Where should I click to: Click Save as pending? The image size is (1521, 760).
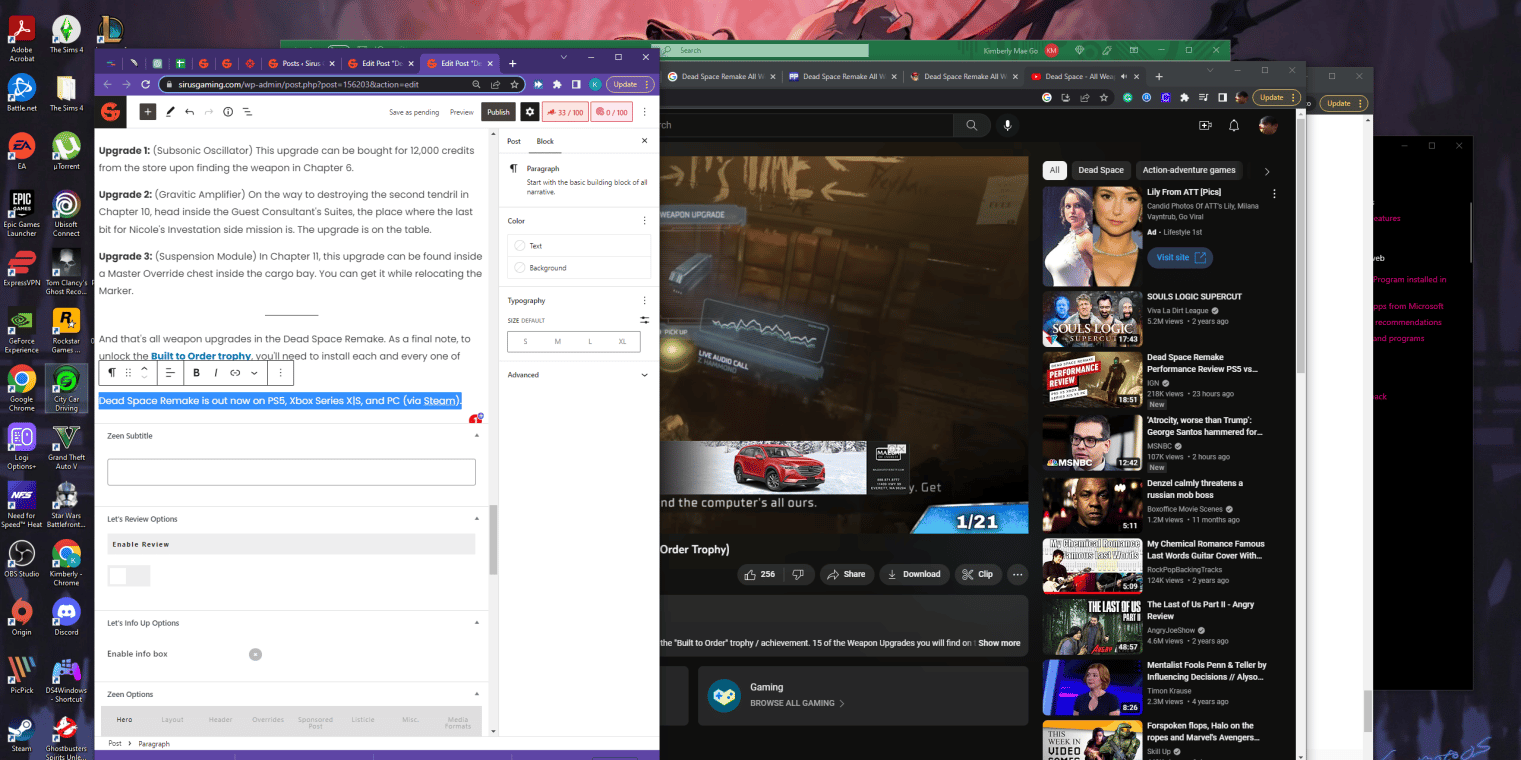coord(414,112)
